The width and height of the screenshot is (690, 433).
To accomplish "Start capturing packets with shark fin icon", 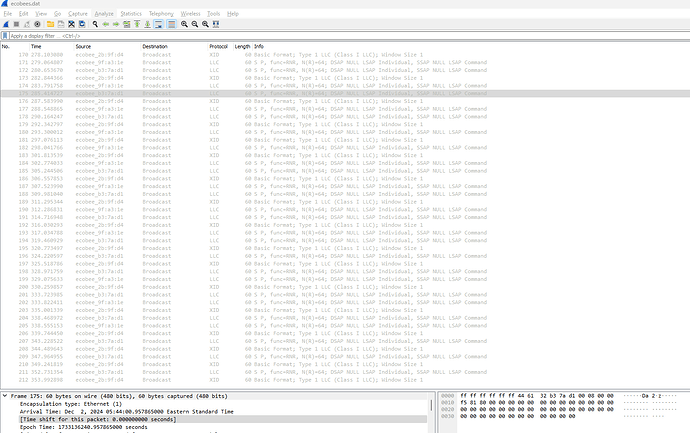I will point(6,24).
